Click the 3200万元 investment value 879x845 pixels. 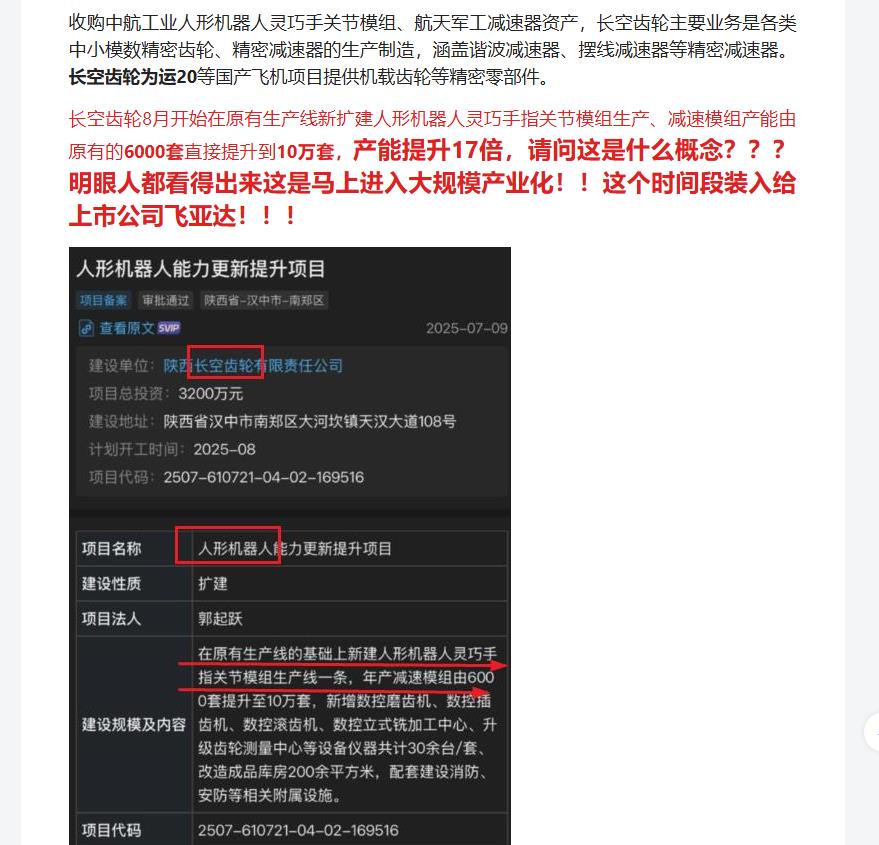coord(211,394)
